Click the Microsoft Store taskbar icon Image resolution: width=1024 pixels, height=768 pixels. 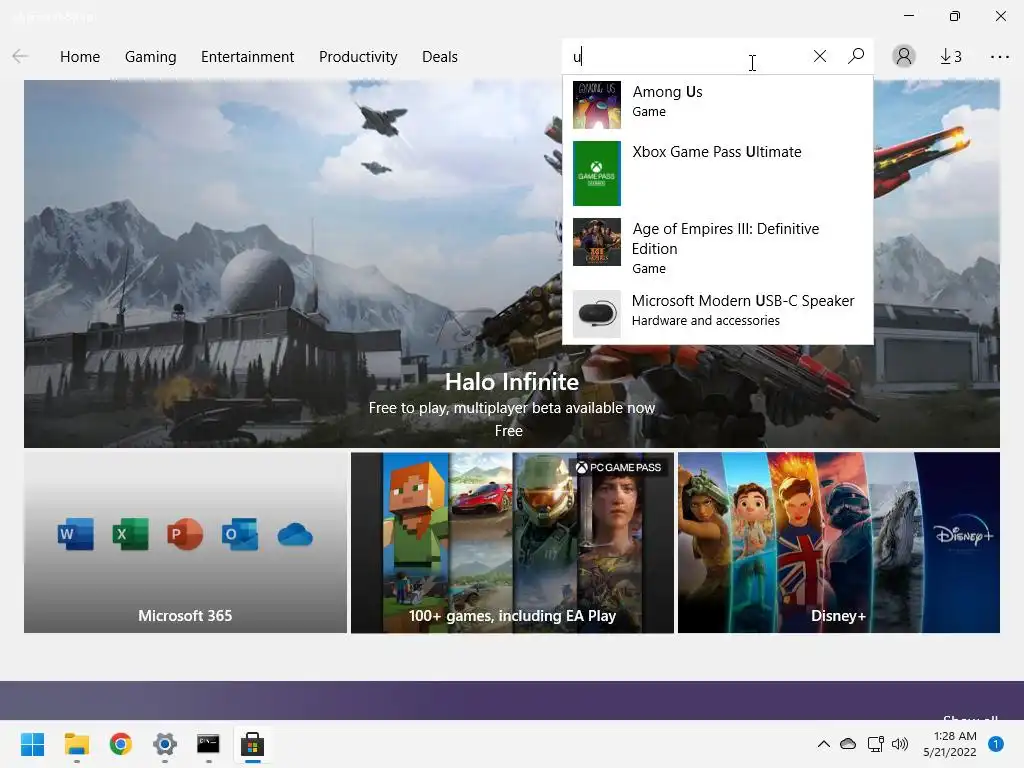[x=253, y=744]
